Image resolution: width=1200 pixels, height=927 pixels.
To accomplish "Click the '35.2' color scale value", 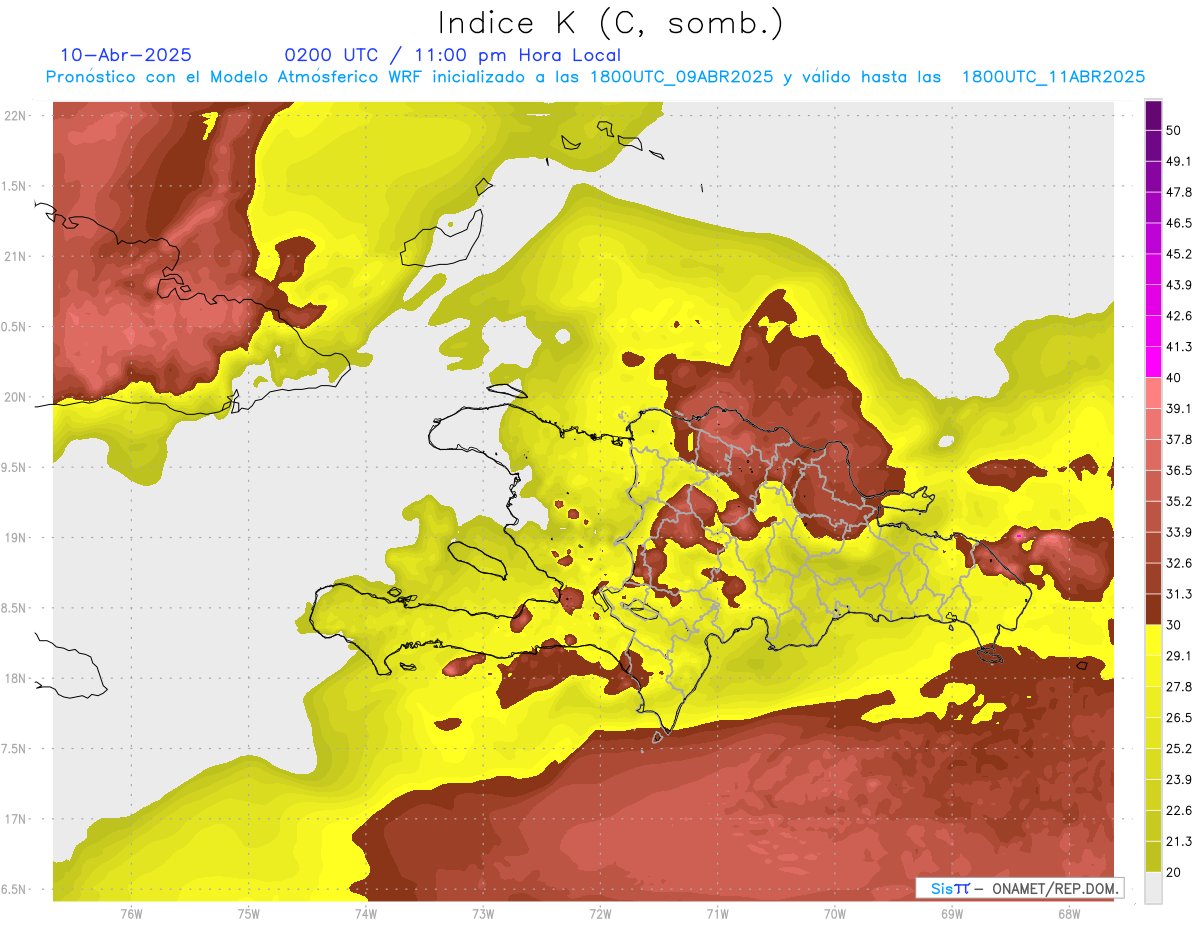I will click(1179, 501).
